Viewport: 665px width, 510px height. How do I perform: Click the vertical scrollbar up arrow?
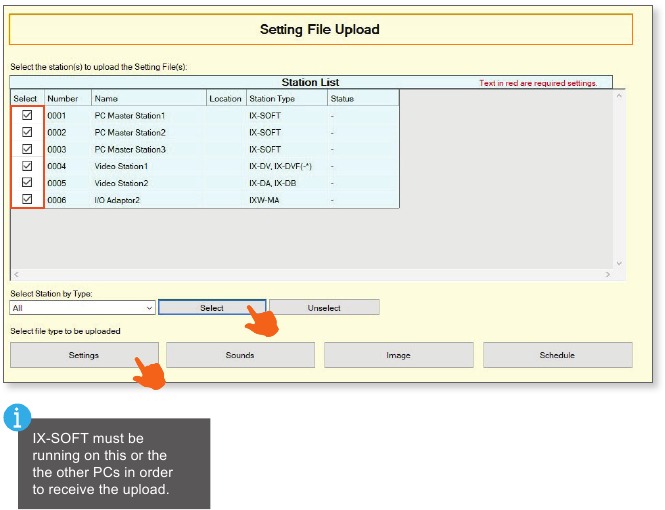[x=619, y=96]
